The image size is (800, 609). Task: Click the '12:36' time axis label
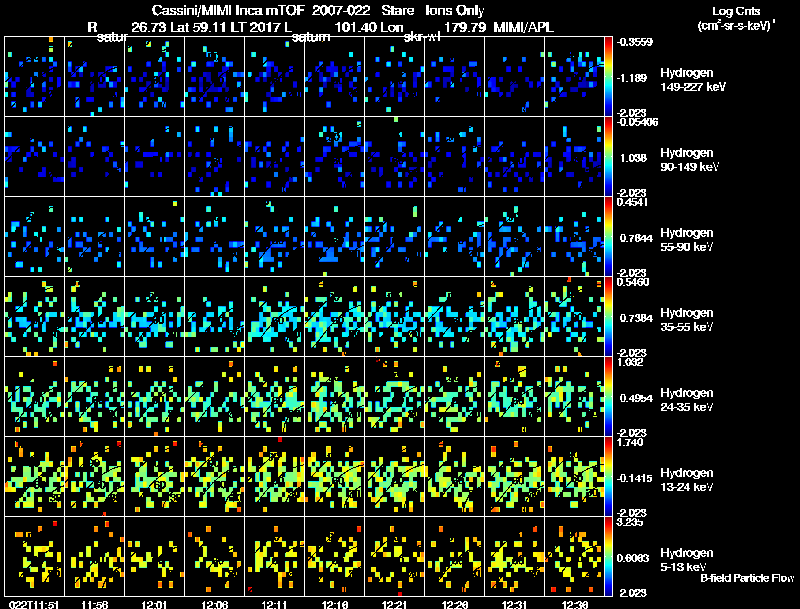tap(574, 604)
